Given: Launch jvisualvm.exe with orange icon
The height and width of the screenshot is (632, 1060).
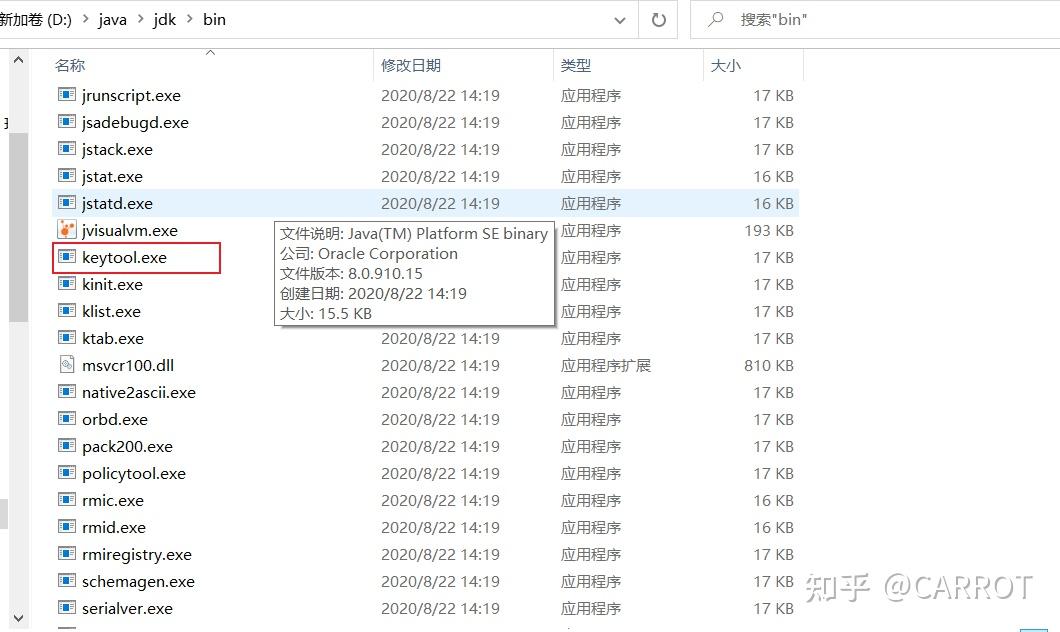Looking at the screenshot, I should [130, 230].
